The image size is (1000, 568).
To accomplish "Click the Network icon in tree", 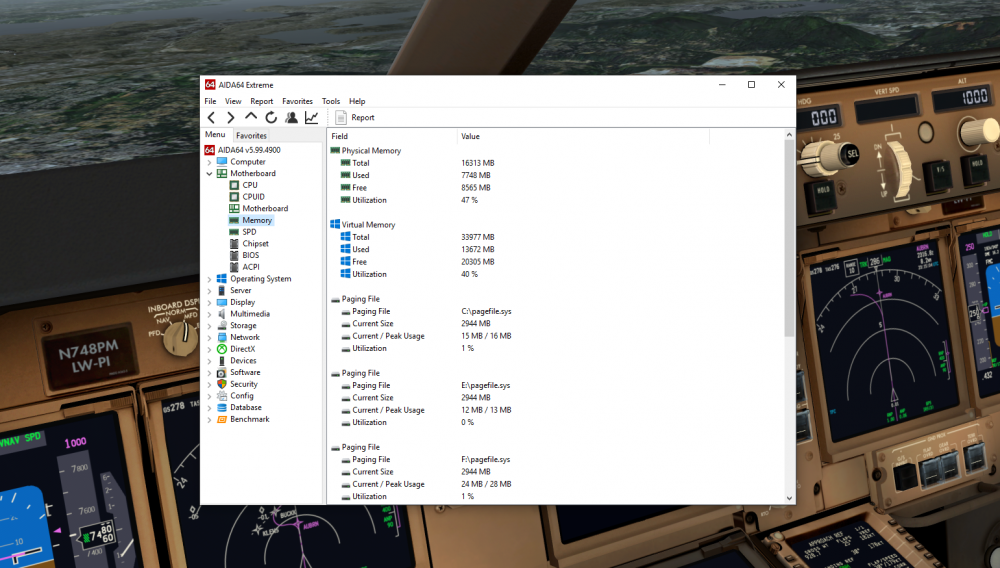I will 222,337.
